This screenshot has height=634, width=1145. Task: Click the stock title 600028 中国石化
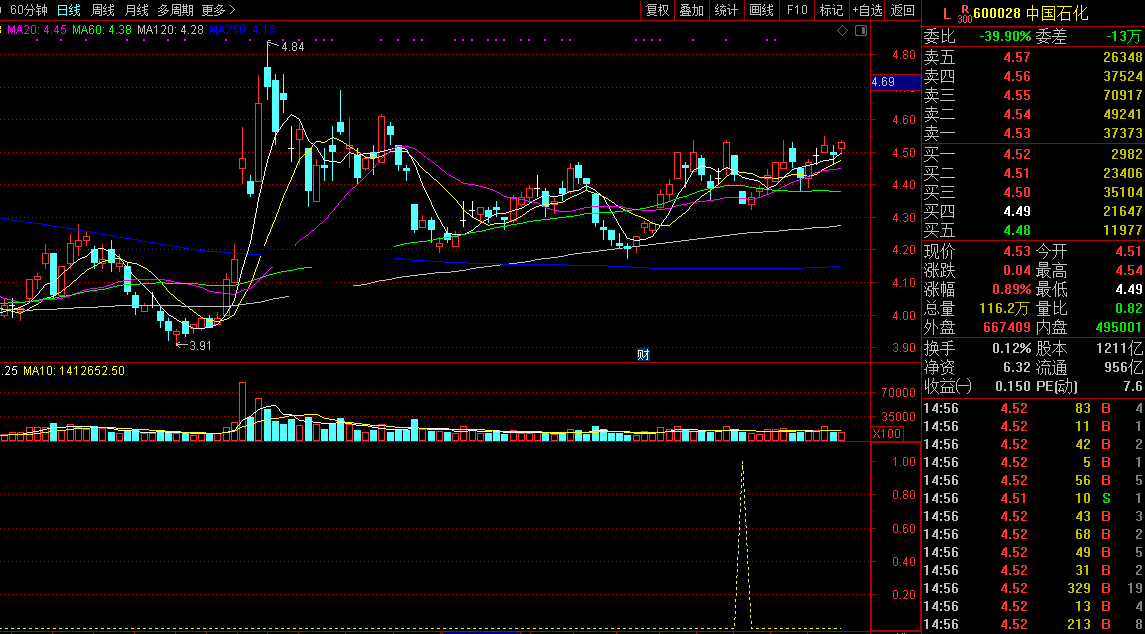coord(1031,13)
